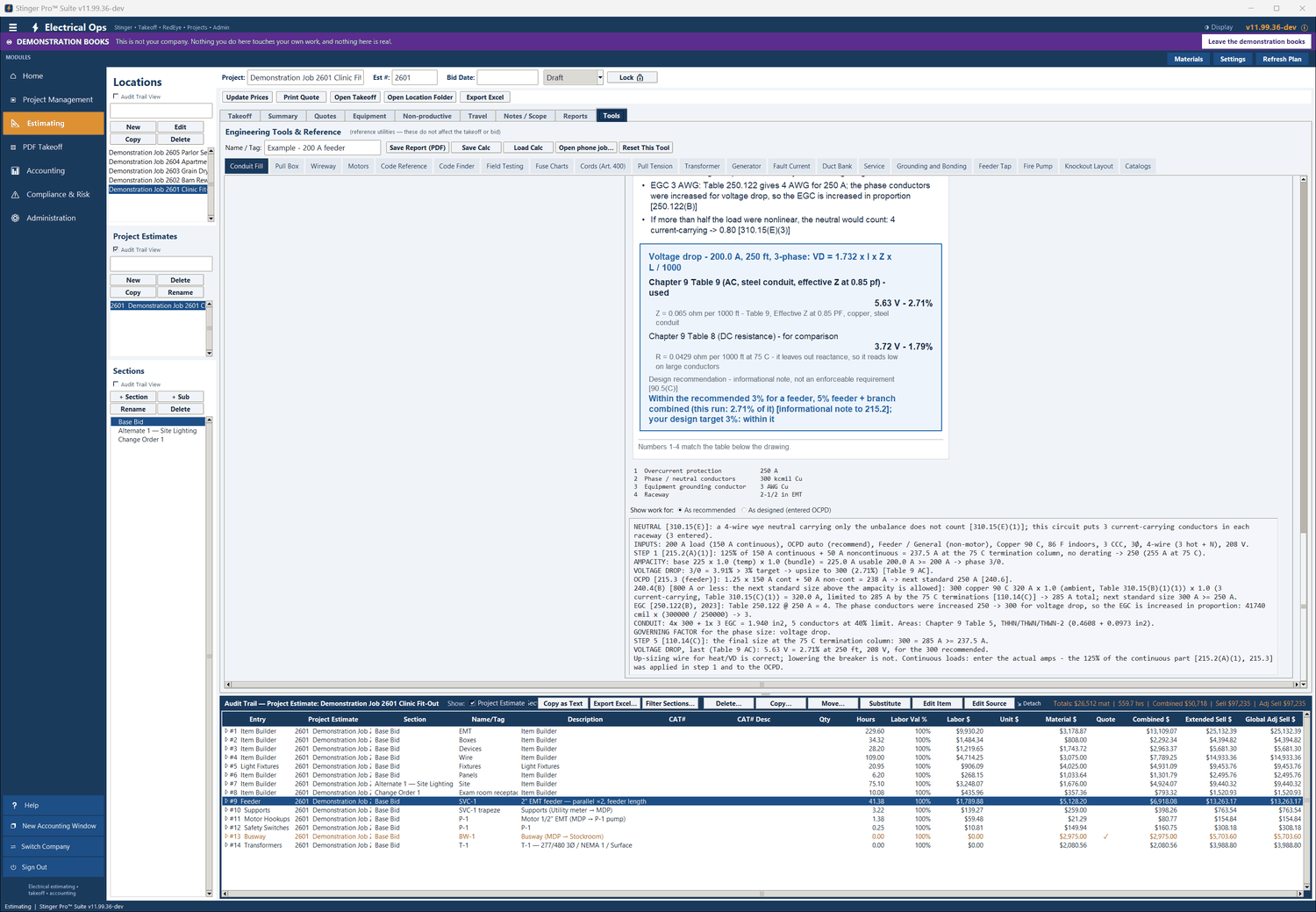Click the Lock button
Screen dimensions: 1316x912
[x=632, y=77]
